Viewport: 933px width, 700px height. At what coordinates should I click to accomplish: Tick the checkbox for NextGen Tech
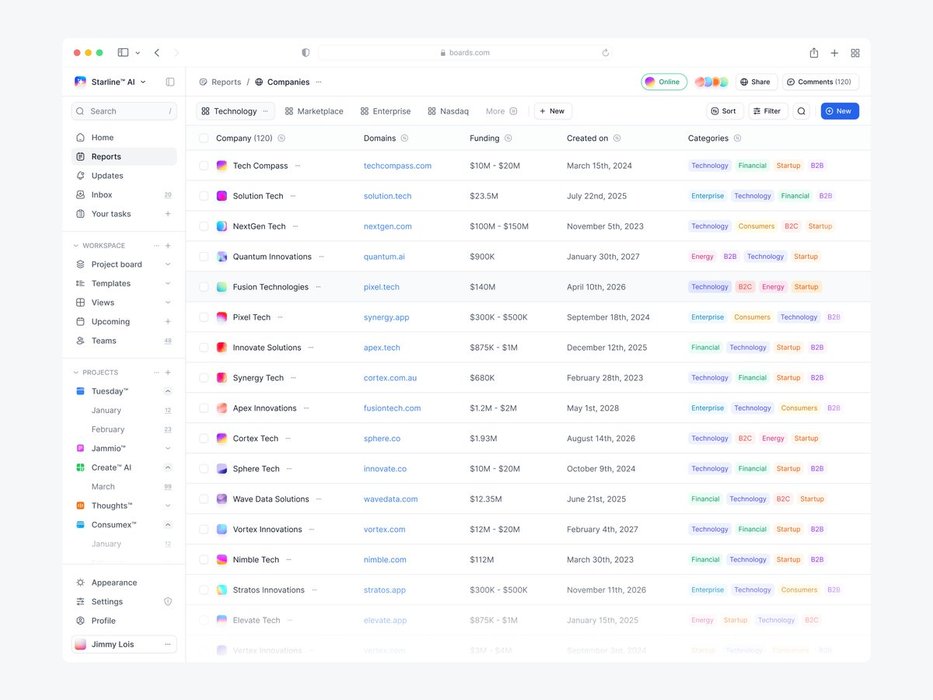[204, 226]
